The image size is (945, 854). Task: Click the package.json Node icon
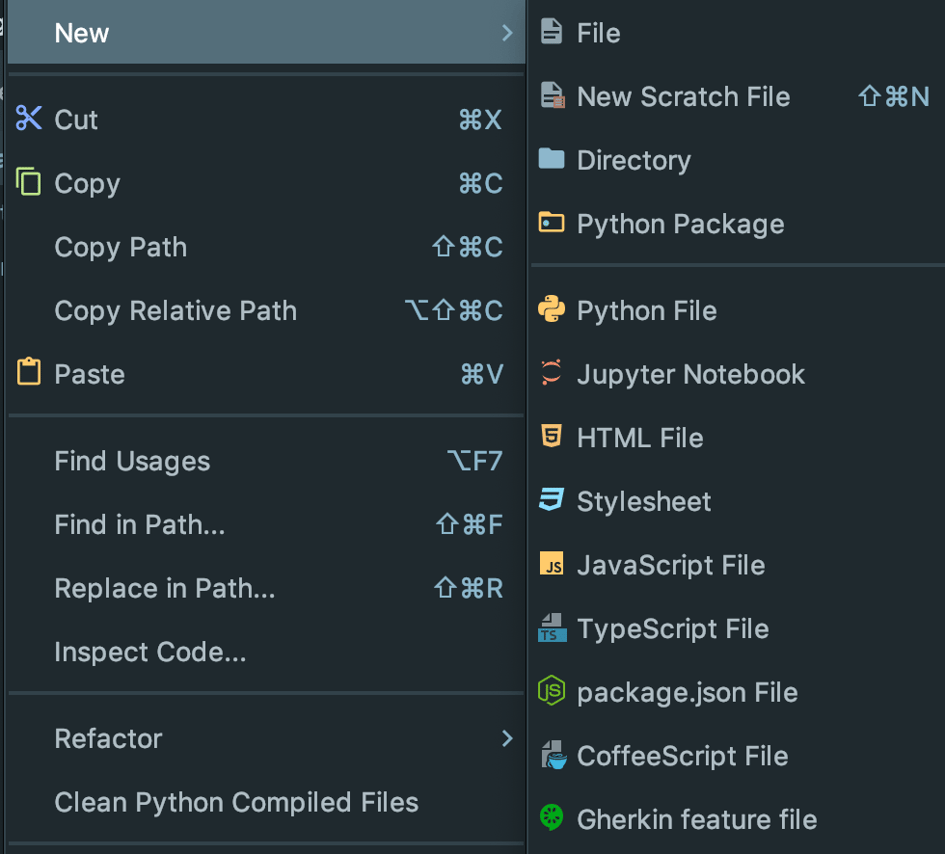pyautogui.click(x=551, y=692)
